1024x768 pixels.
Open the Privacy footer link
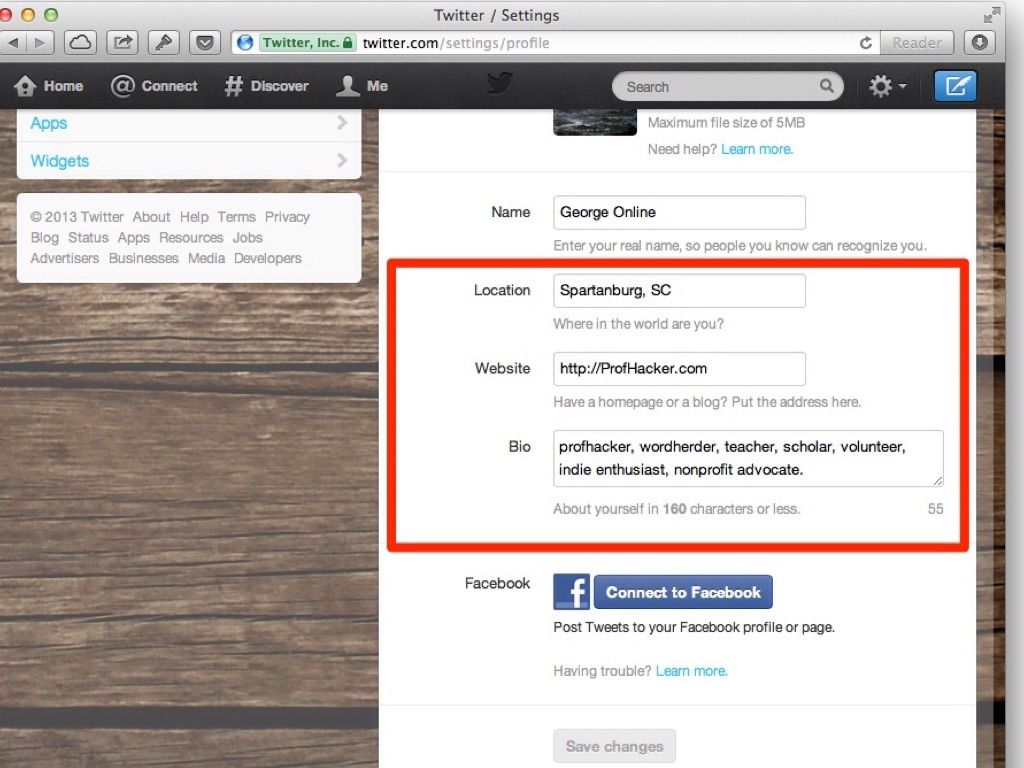pos(287,217)
